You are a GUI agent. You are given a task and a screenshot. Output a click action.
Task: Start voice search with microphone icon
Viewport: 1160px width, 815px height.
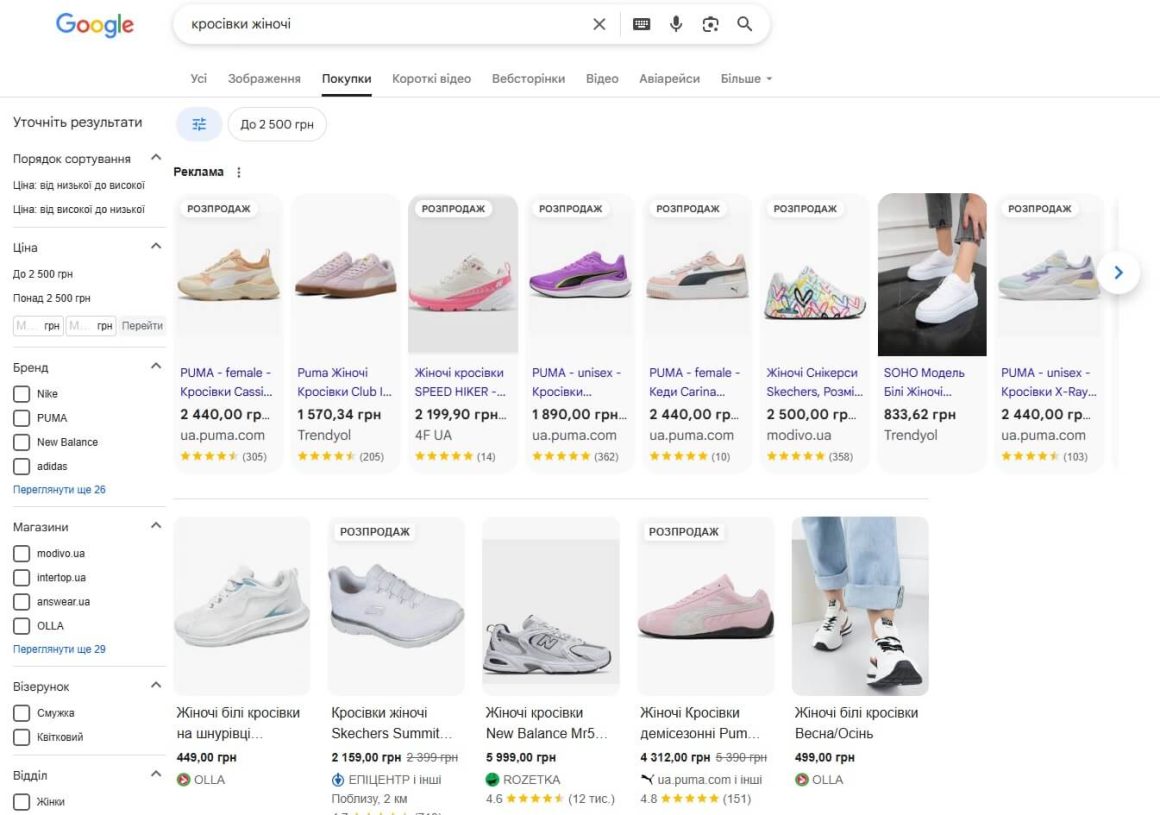point(675,24)
